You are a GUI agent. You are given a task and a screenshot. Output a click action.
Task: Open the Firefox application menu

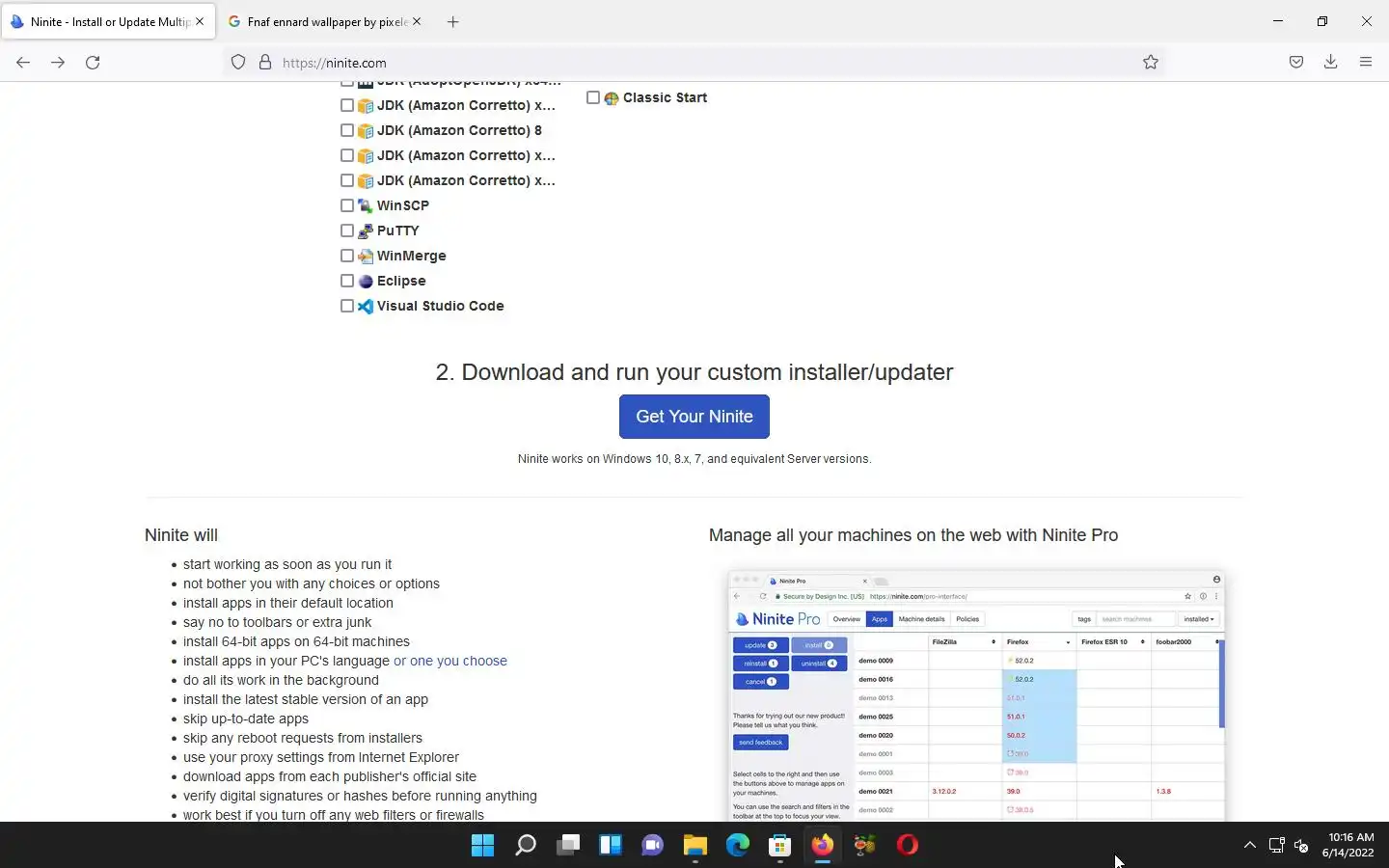(1366, 62)
